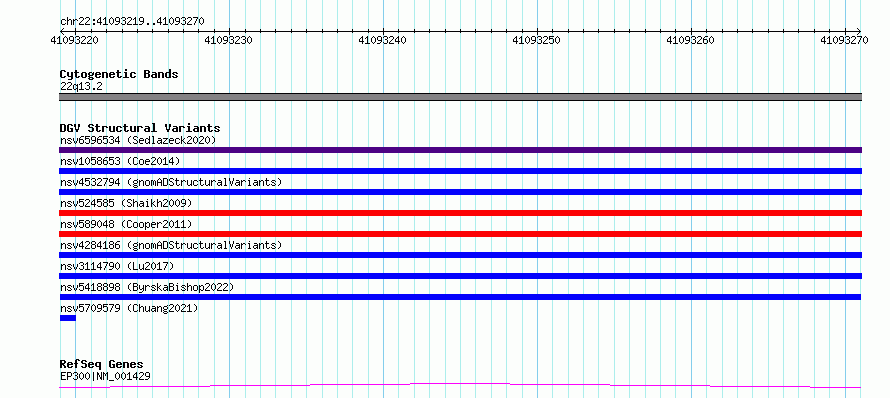
Task: Click the magenta EP300 gene track line
Action: coord(460,386)
